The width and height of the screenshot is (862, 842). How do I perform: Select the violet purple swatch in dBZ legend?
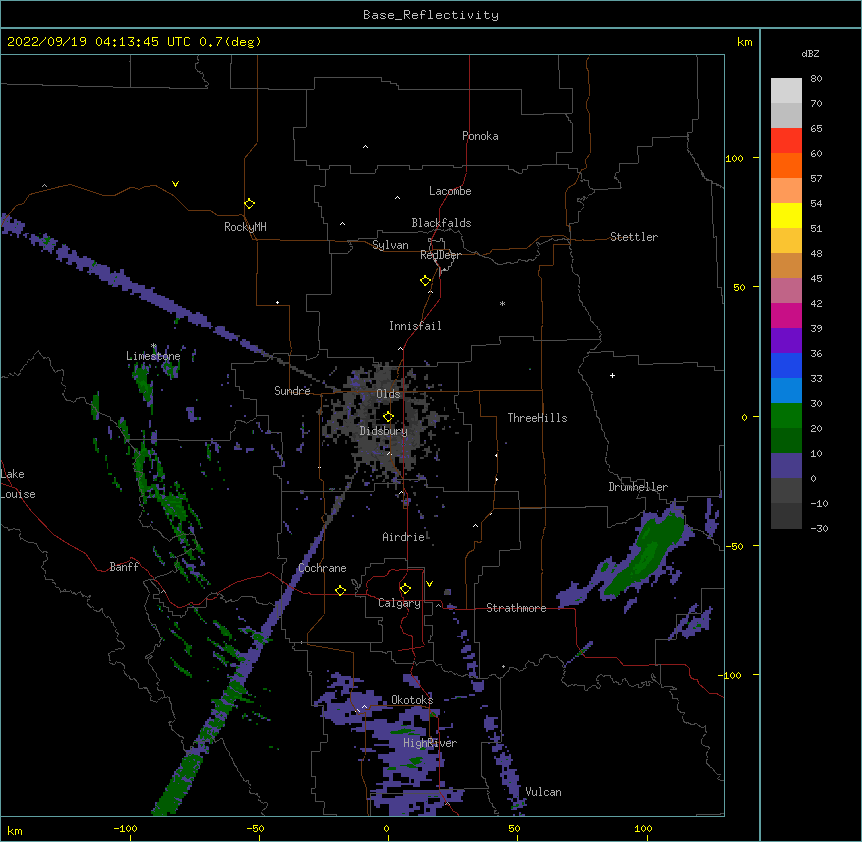click(786, 340)
